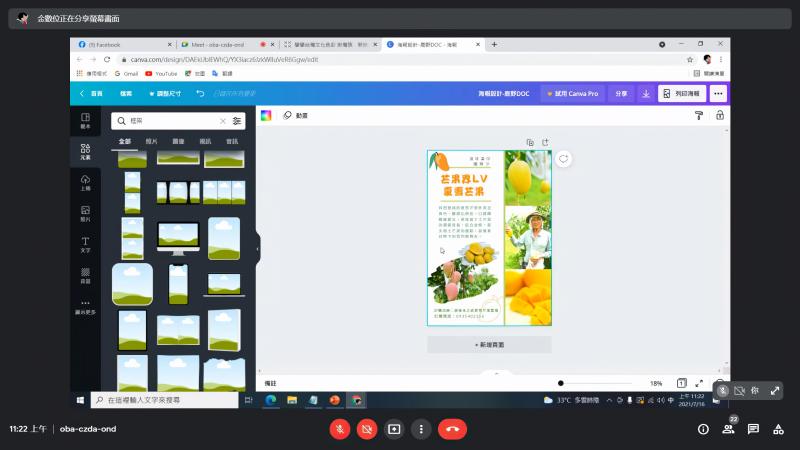Hang up with the red leave-call button
The height and width of the screenshot is (450, 800).
[452, 429]
